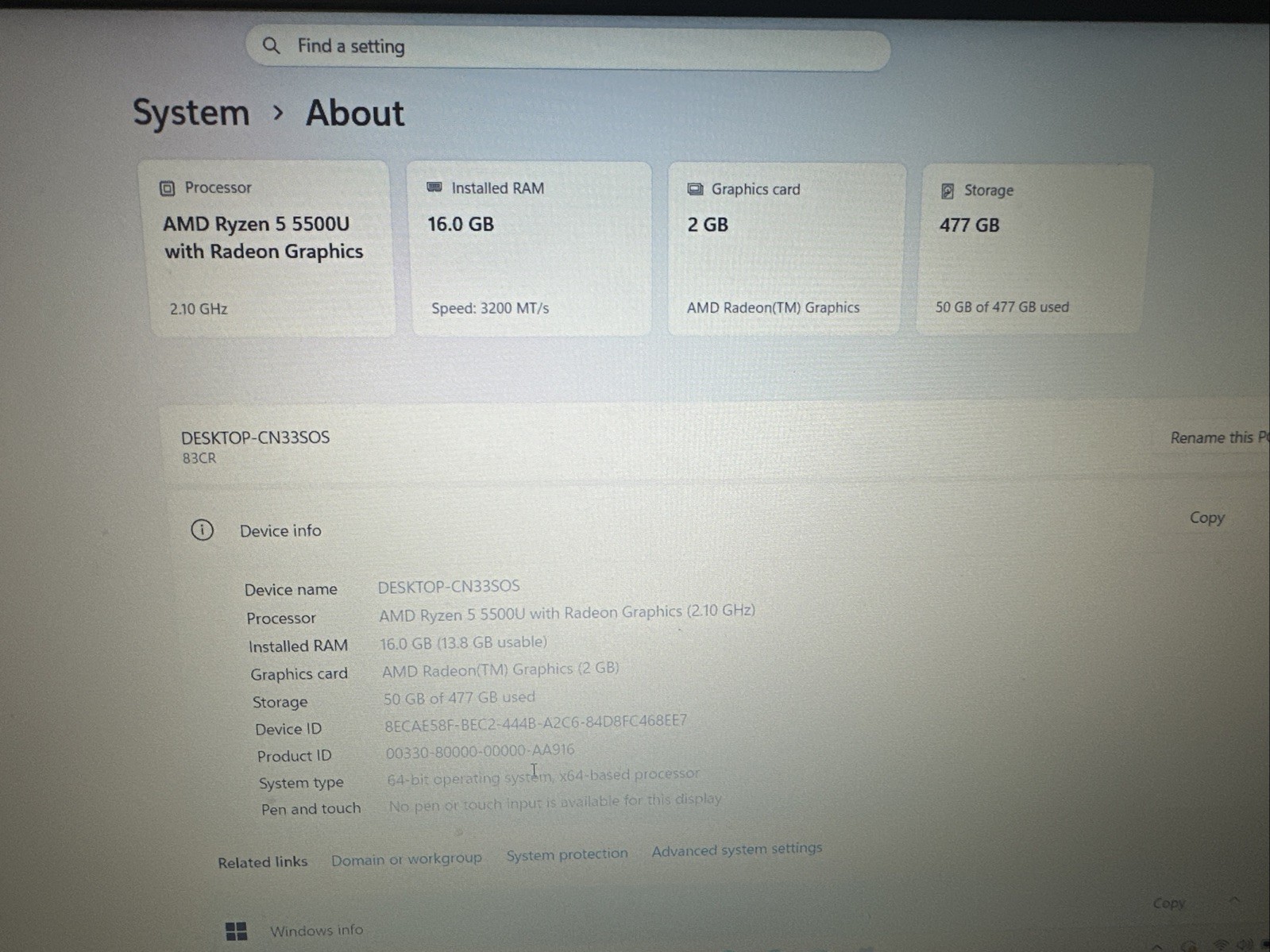Click the 83CR model text
The width and height of the screenshot is (1270, 952).
[x=199, y=458]
